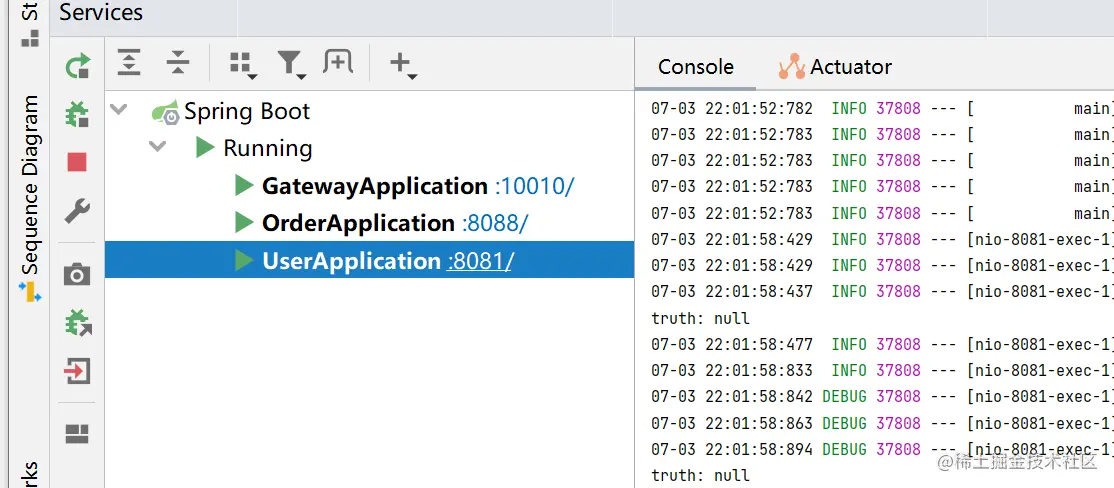The height and width of the screenshot is (488, 1114).
Task: Click the run icon beside UserApplication
Action: [x=244, y=260]
